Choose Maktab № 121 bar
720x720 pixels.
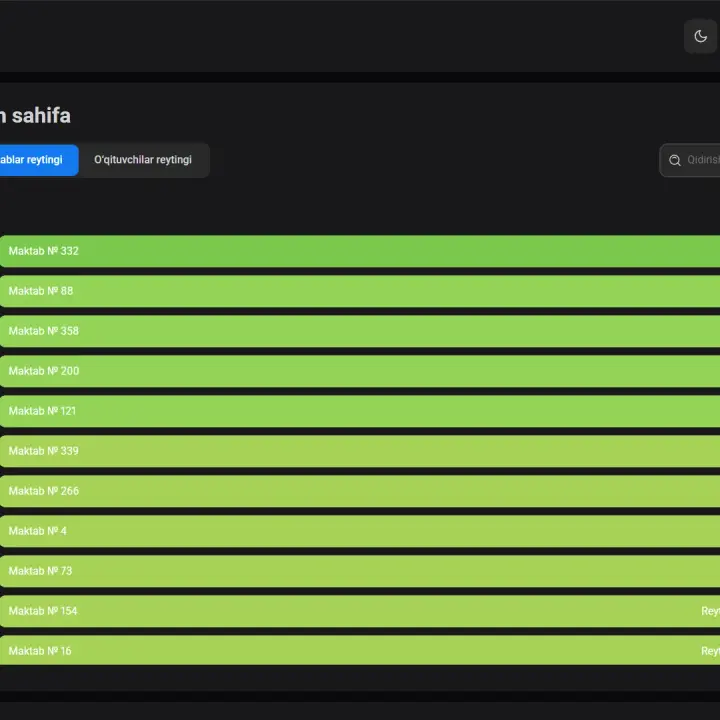(360, 411)
